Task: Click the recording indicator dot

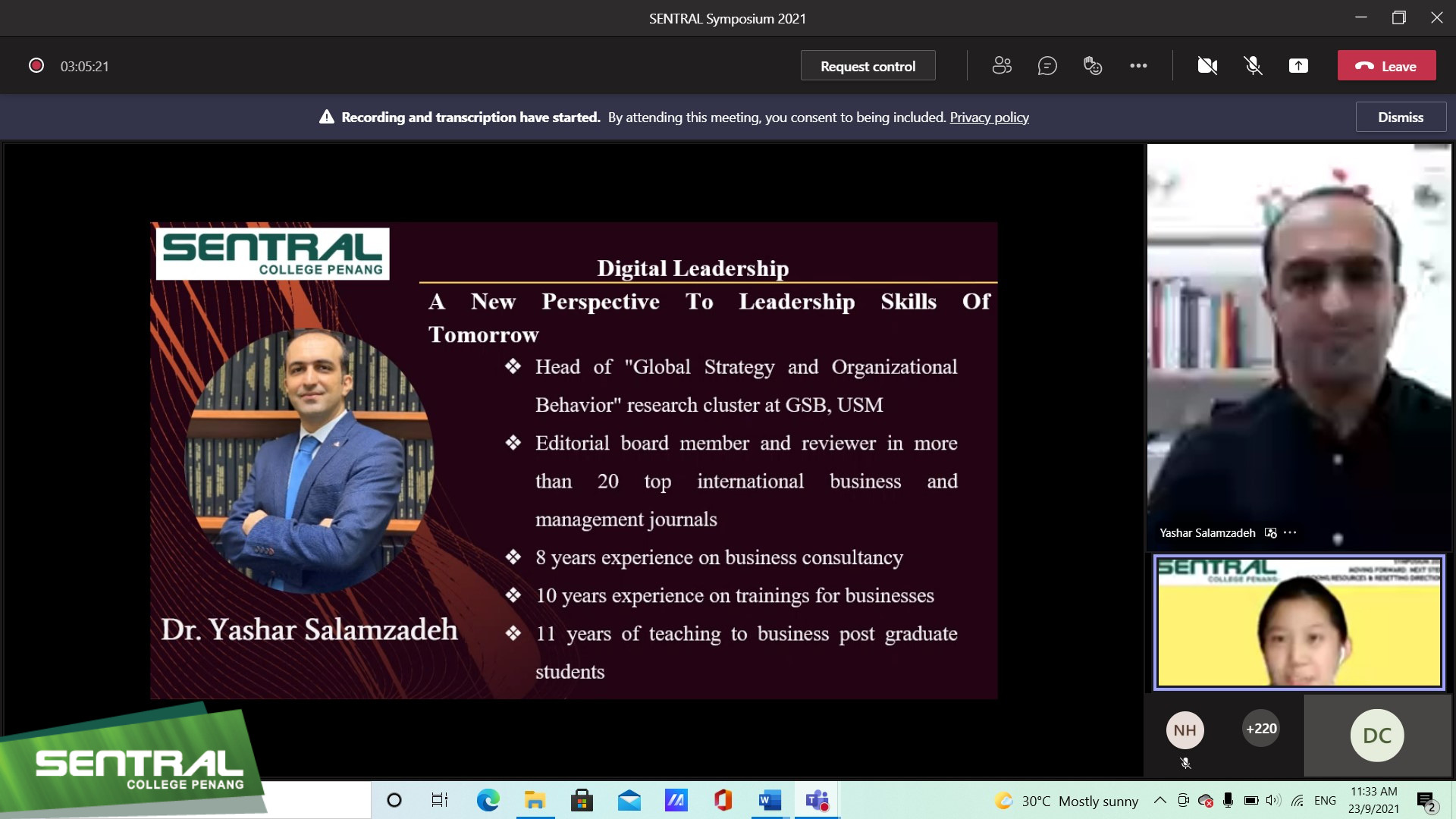Action: (36, 66)
